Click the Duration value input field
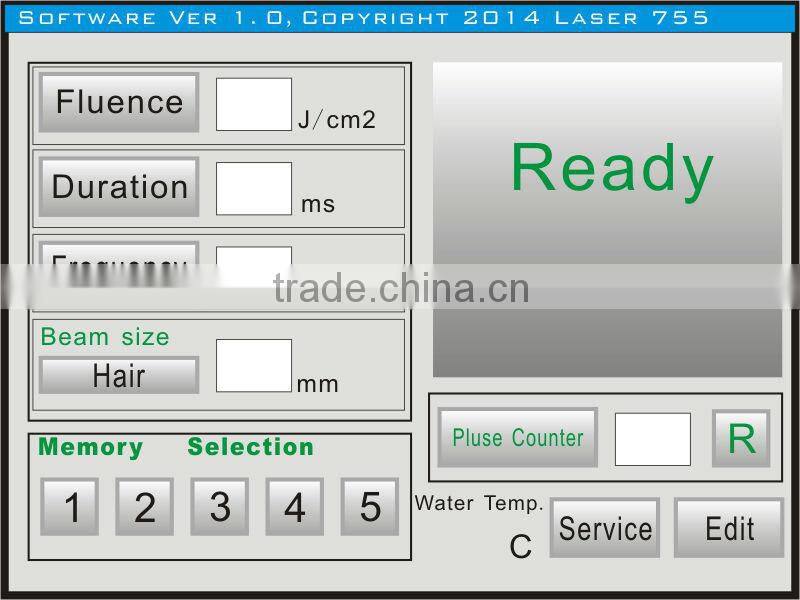800x600 pixels. [x=253, y=187]
